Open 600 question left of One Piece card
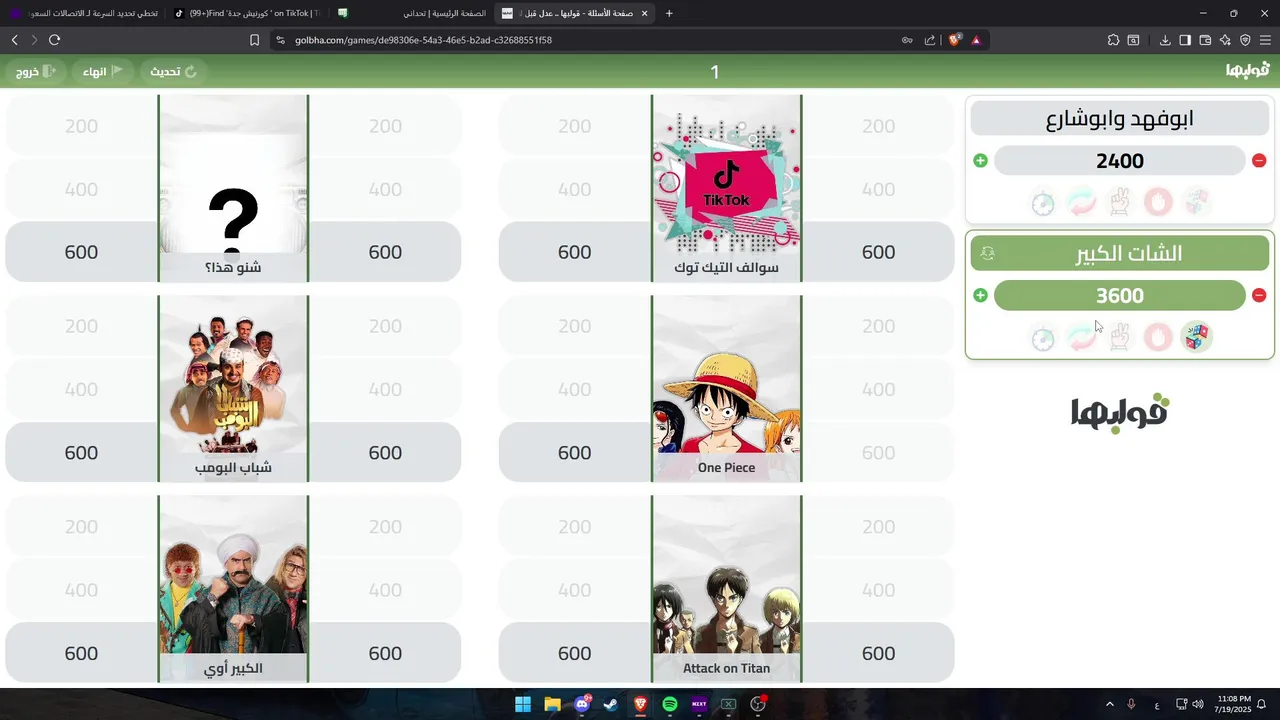 coord(574,452)
